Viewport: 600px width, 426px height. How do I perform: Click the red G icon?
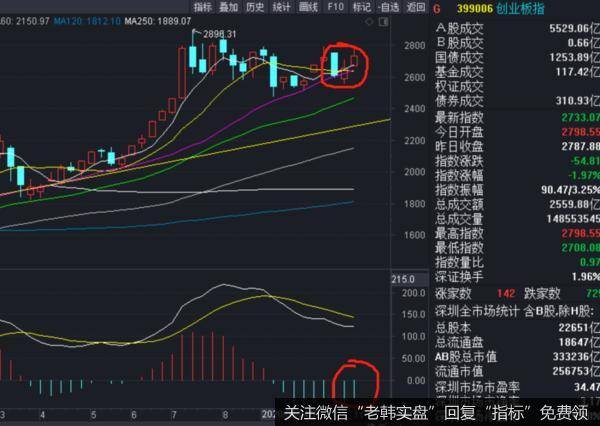click(x=437, y=9)
